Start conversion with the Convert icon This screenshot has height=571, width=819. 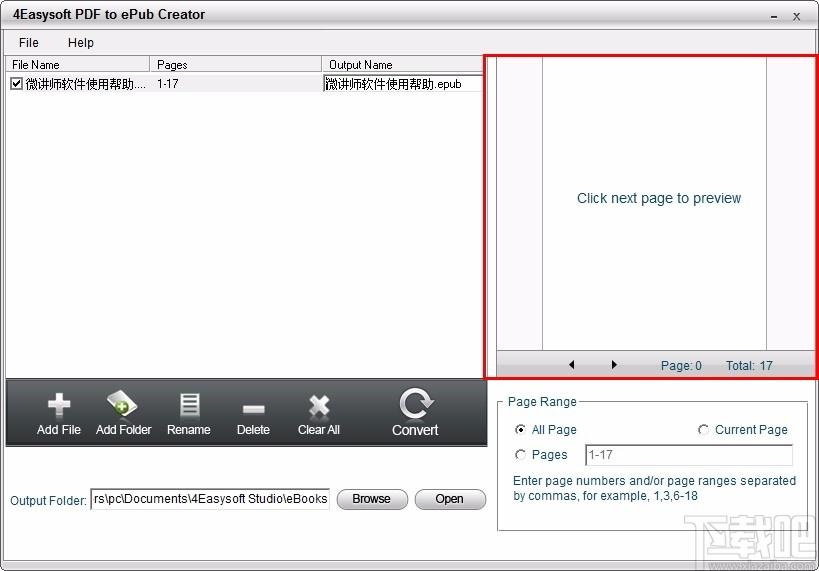click(x=415, y=404)
